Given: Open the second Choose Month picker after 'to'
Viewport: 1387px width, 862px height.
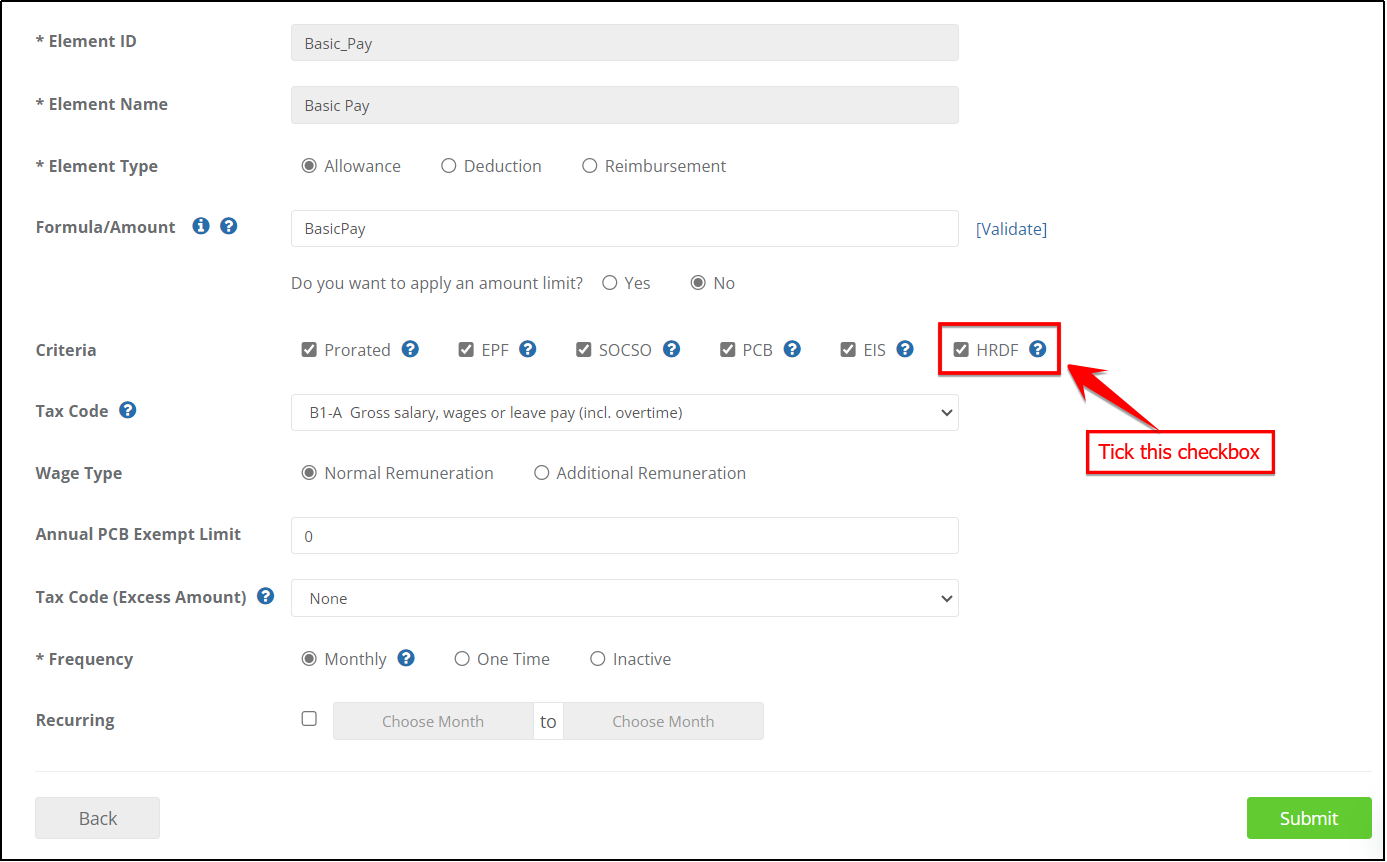Looking at the screenshot, I should point(663,721).
